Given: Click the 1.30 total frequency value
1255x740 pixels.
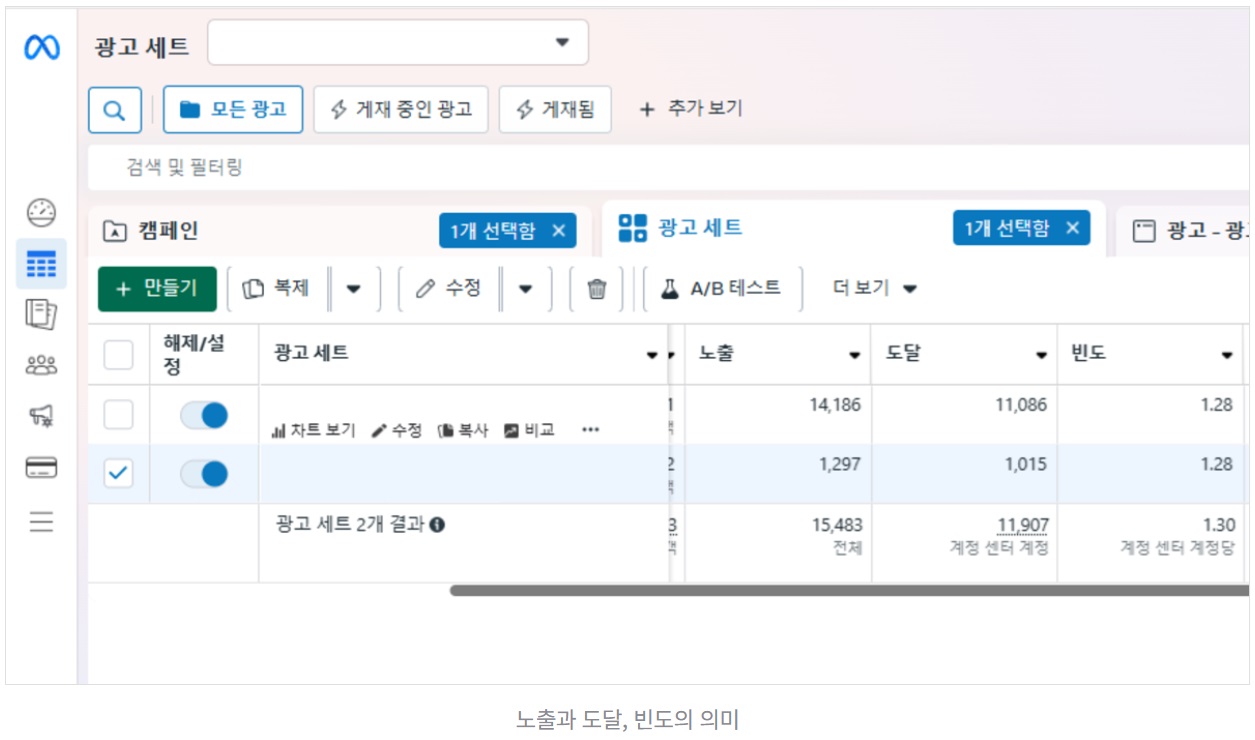Looking at the screenshot, I should (x=1219, y=525).
